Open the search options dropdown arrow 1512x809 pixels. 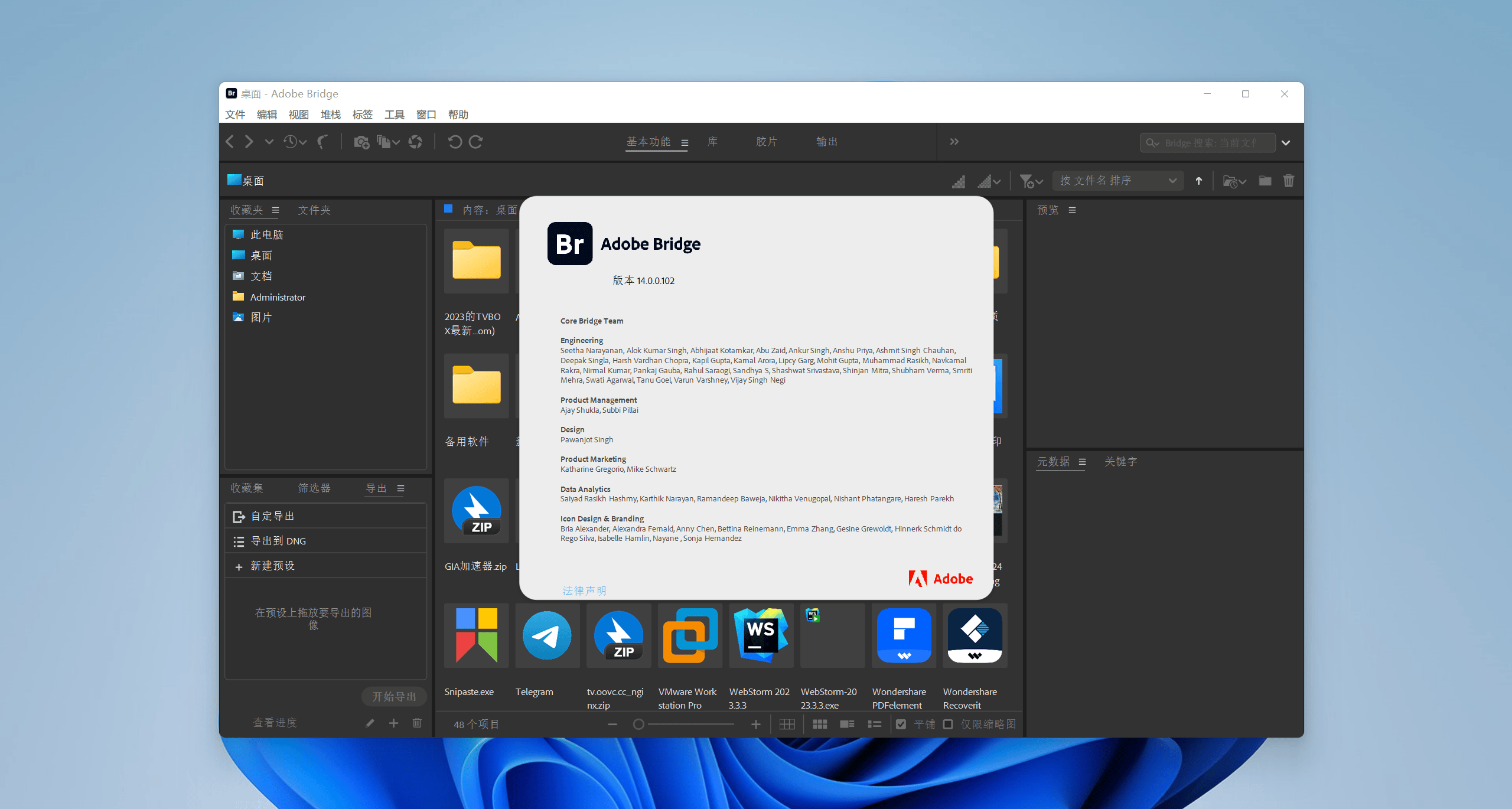pyautogui.click(x=1286, y=143)
